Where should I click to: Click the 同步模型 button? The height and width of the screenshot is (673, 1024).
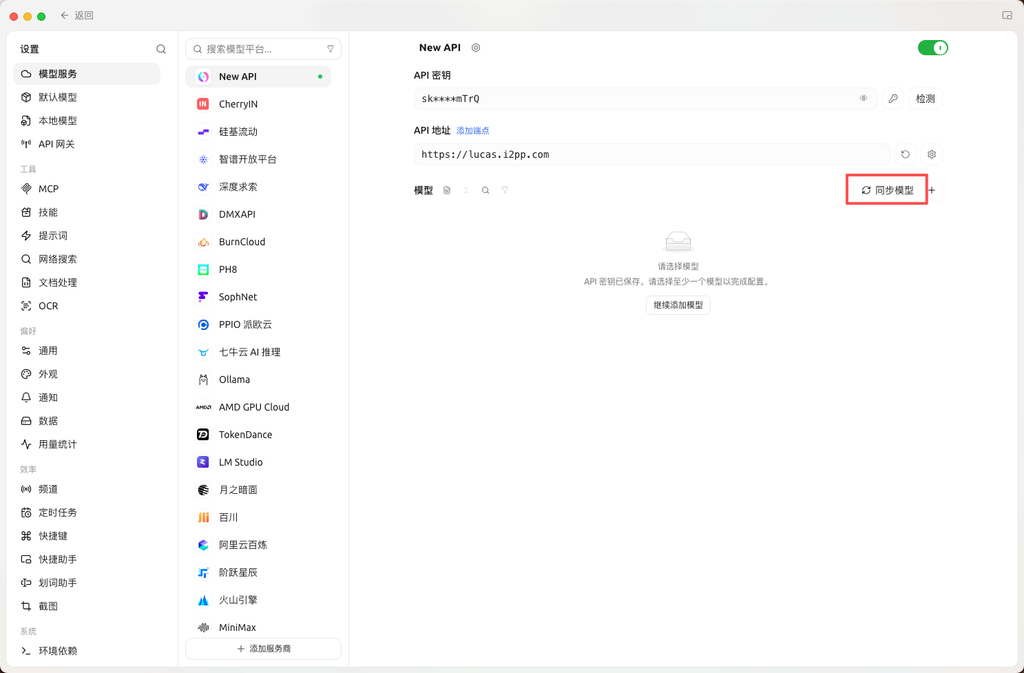(x=888, y=190)
